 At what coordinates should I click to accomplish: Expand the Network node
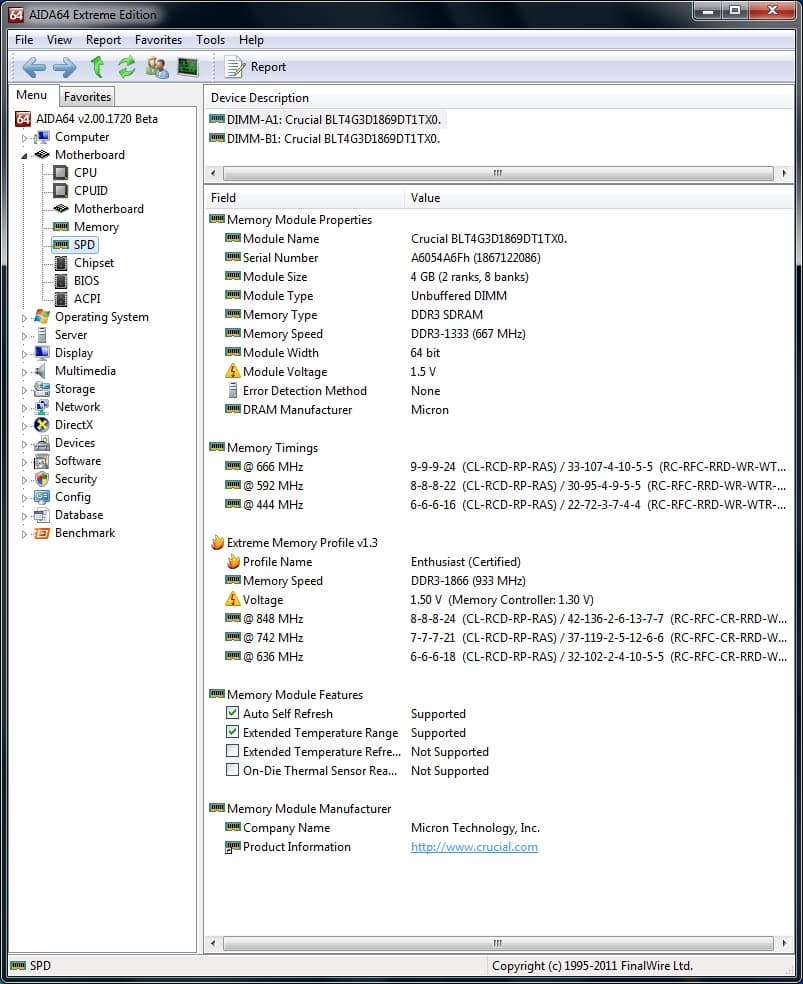pos(24,408)
